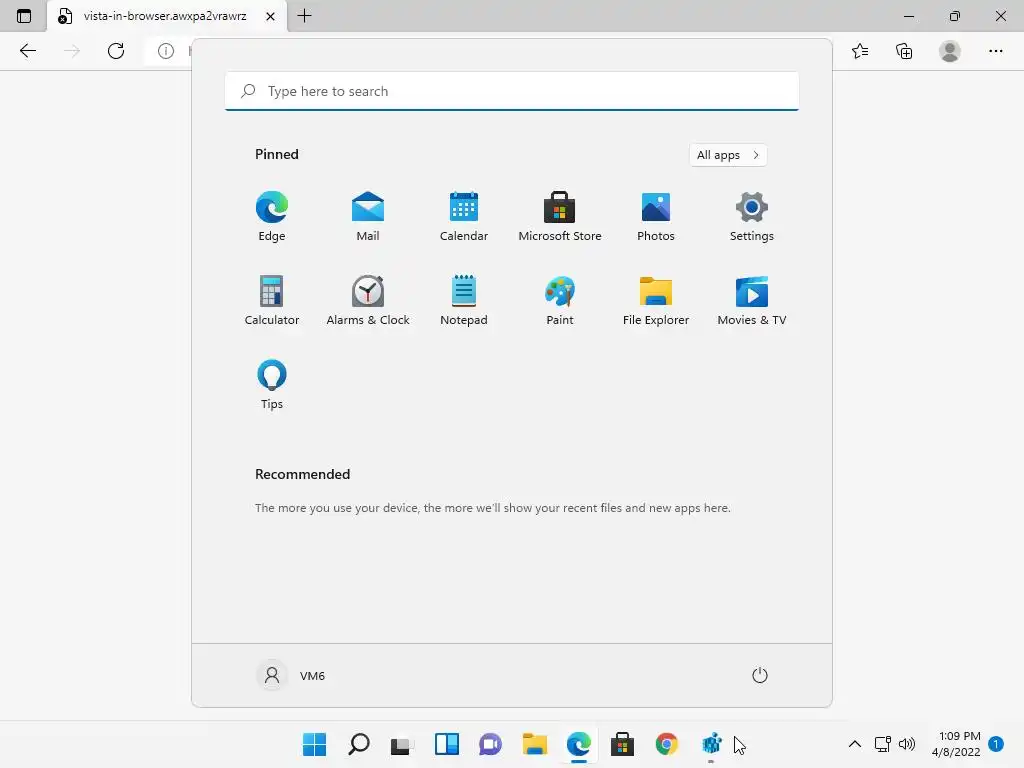Screen dimensions: 1024x768
Task: Open the clock showing 1:09 PM
Action: (x=956, y=744)
